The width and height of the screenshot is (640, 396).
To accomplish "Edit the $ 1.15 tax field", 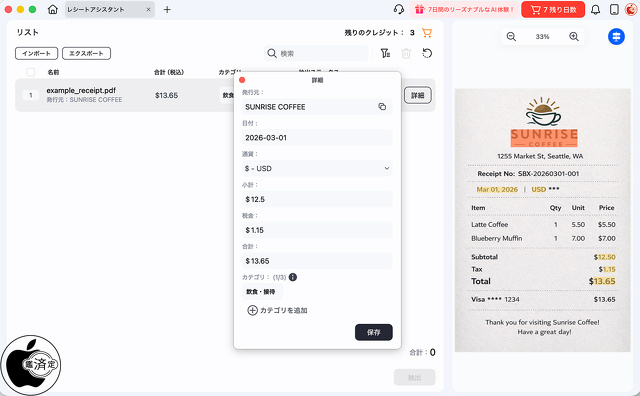I will (317, 230).
